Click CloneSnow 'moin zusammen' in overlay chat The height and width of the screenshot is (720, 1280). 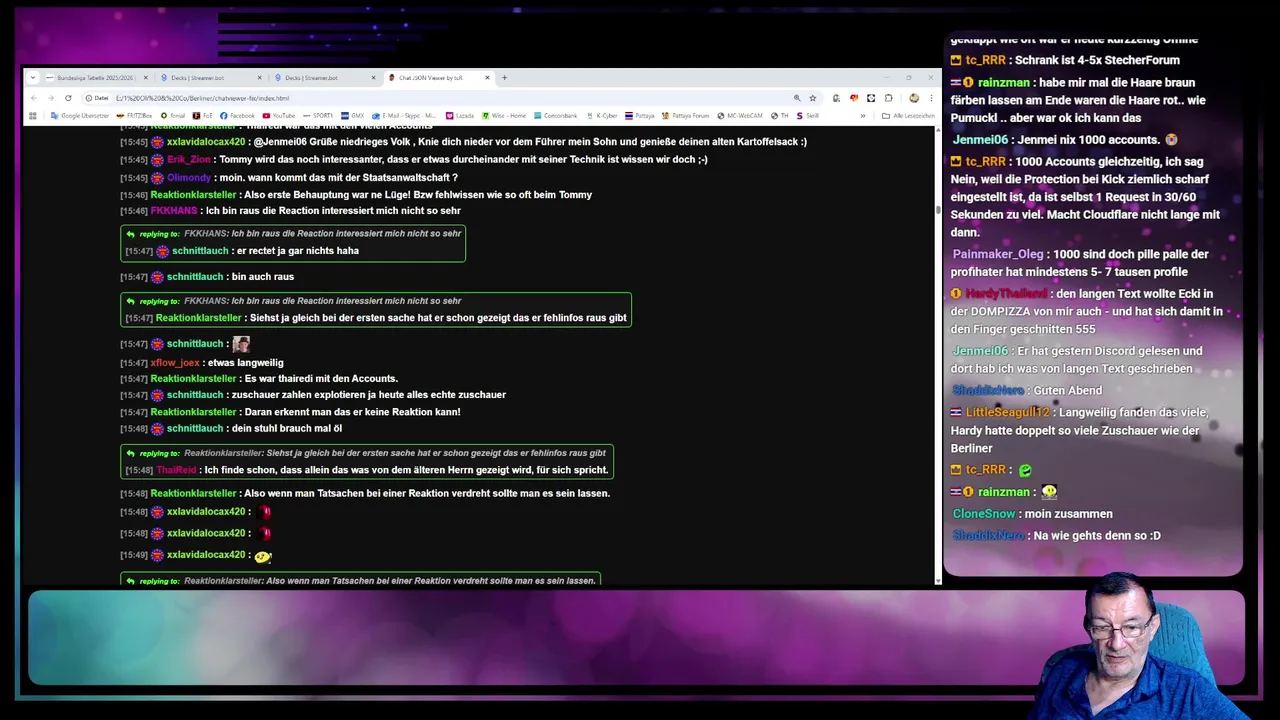click(1032, 513)
